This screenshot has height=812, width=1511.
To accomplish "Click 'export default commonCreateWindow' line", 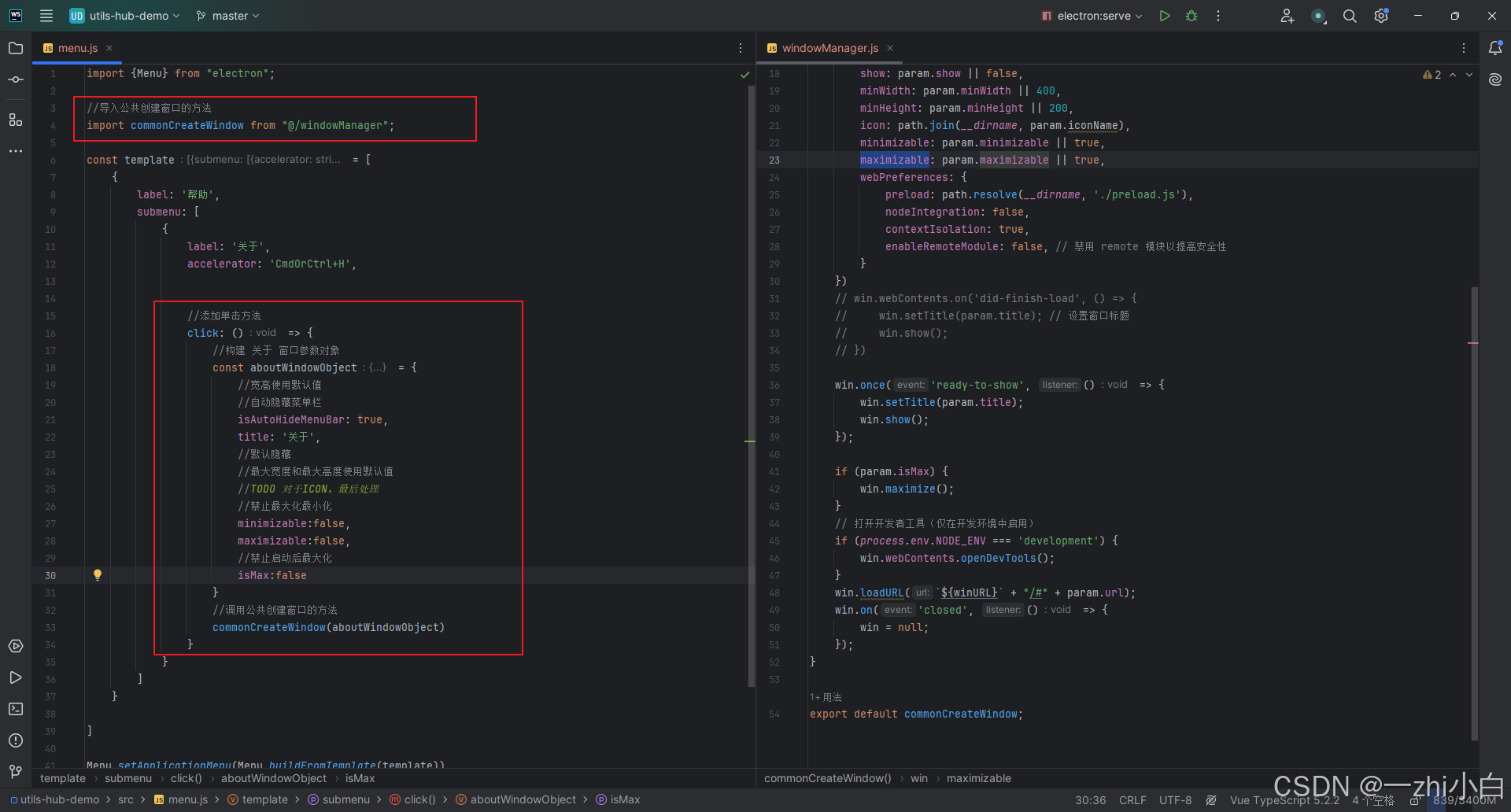I will coord(917,714).
